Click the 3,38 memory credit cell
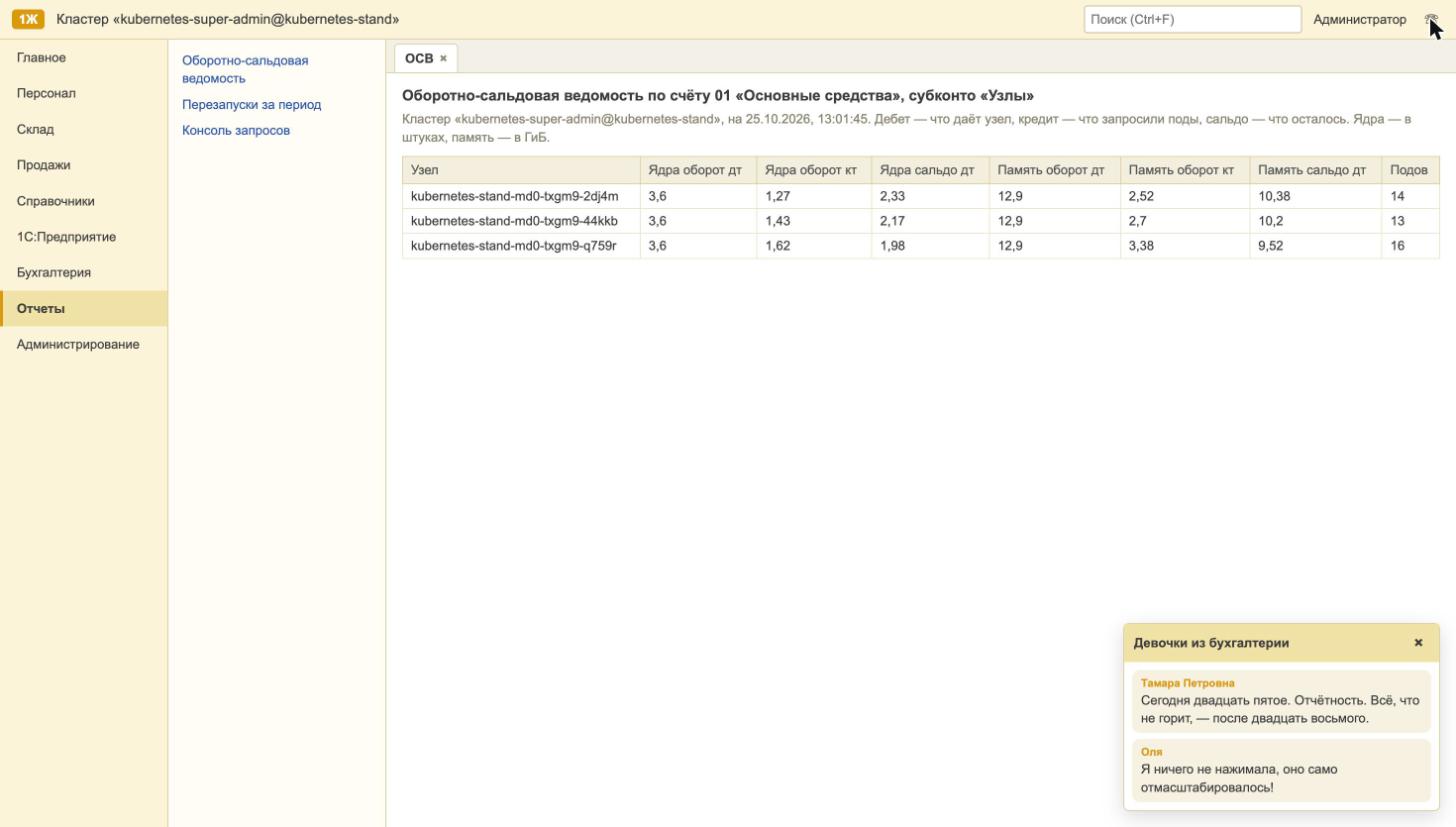1456x827 pixels. point(1184,246)
